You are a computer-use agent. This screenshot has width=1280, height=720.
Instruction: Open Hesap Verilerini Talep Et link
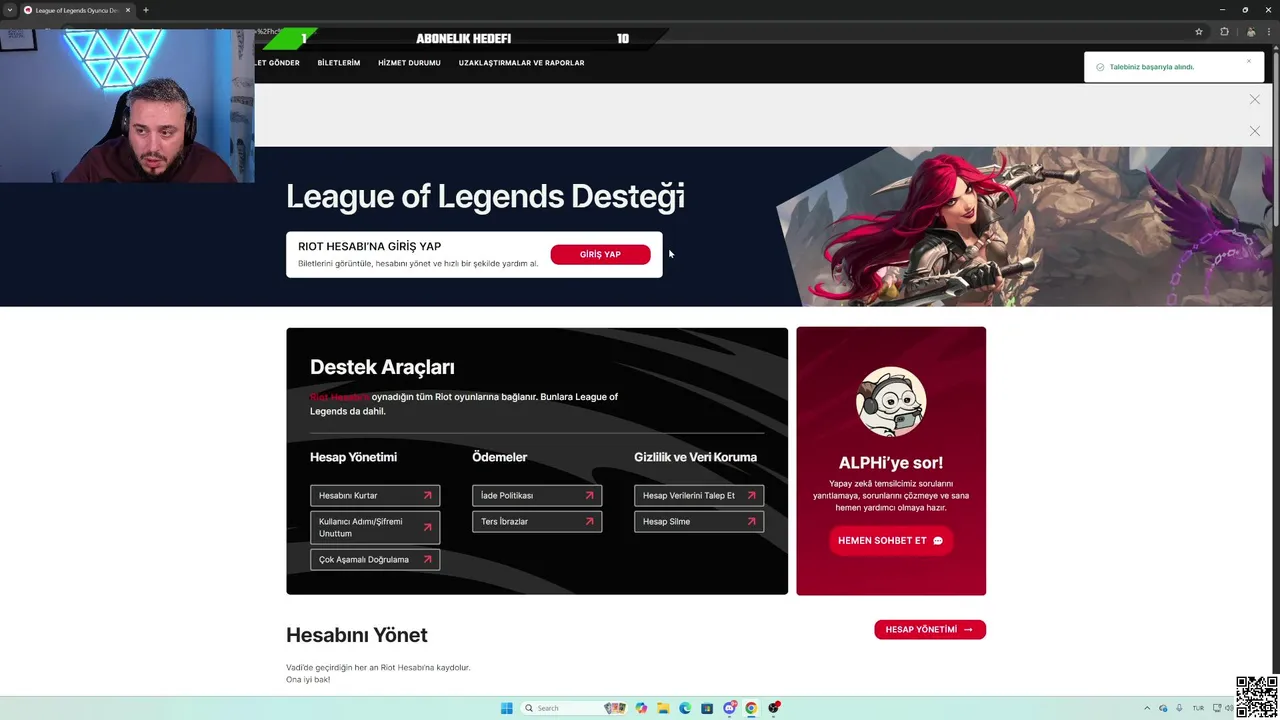point(699,495)
